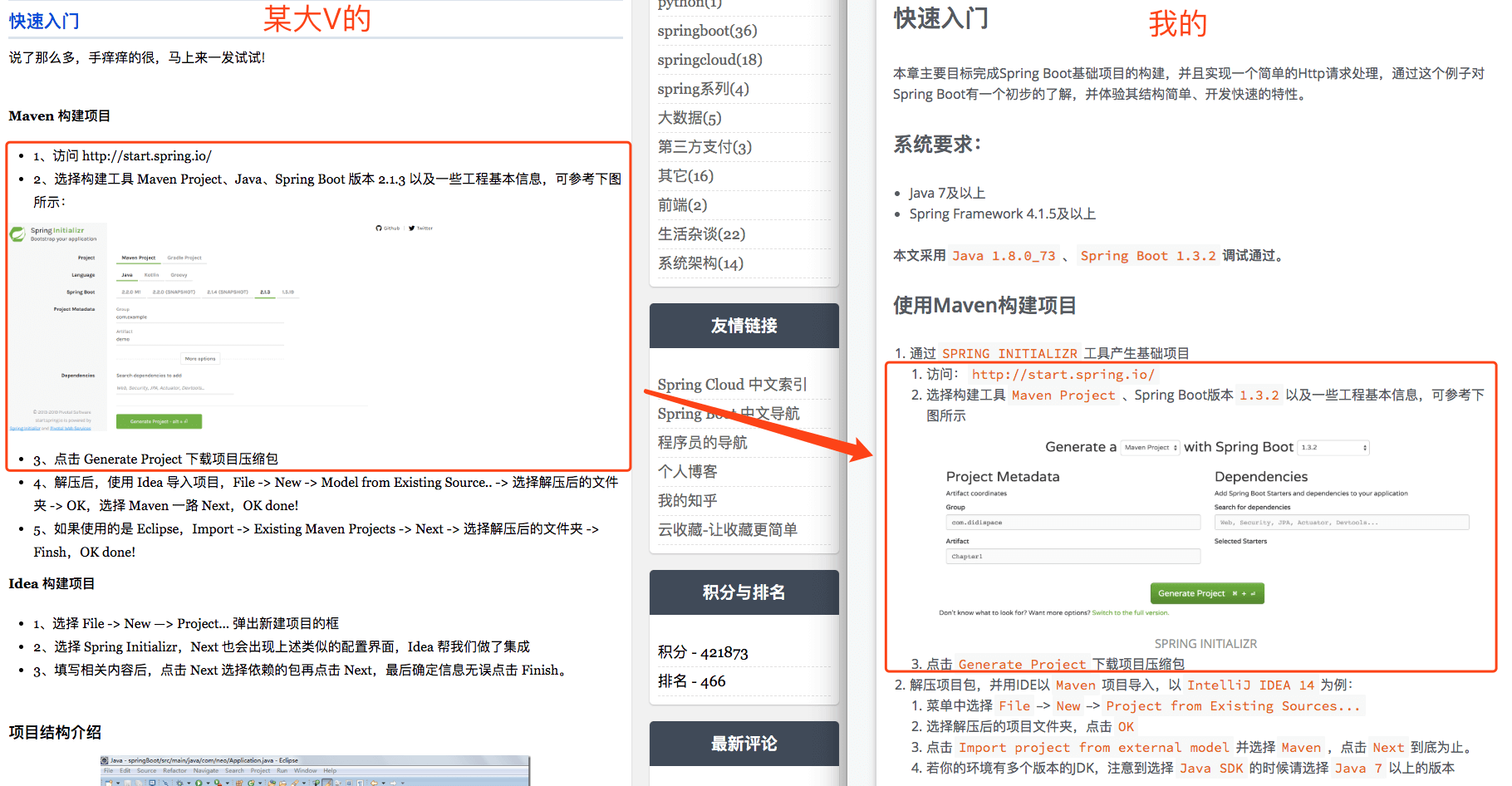The image size is (1512, 786).
Task: Click the More options button
Action: pyautogui.click(x=200, y=359)
